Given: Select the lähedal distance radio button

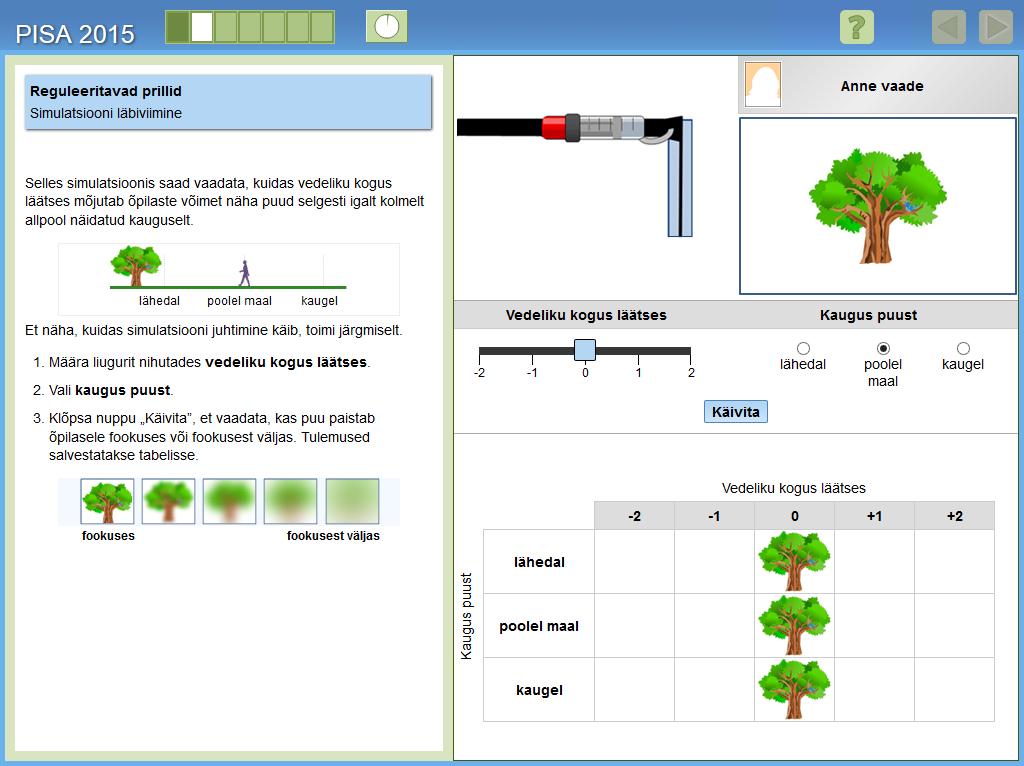Looking at the screenshot, I should (x=803, y=349).
